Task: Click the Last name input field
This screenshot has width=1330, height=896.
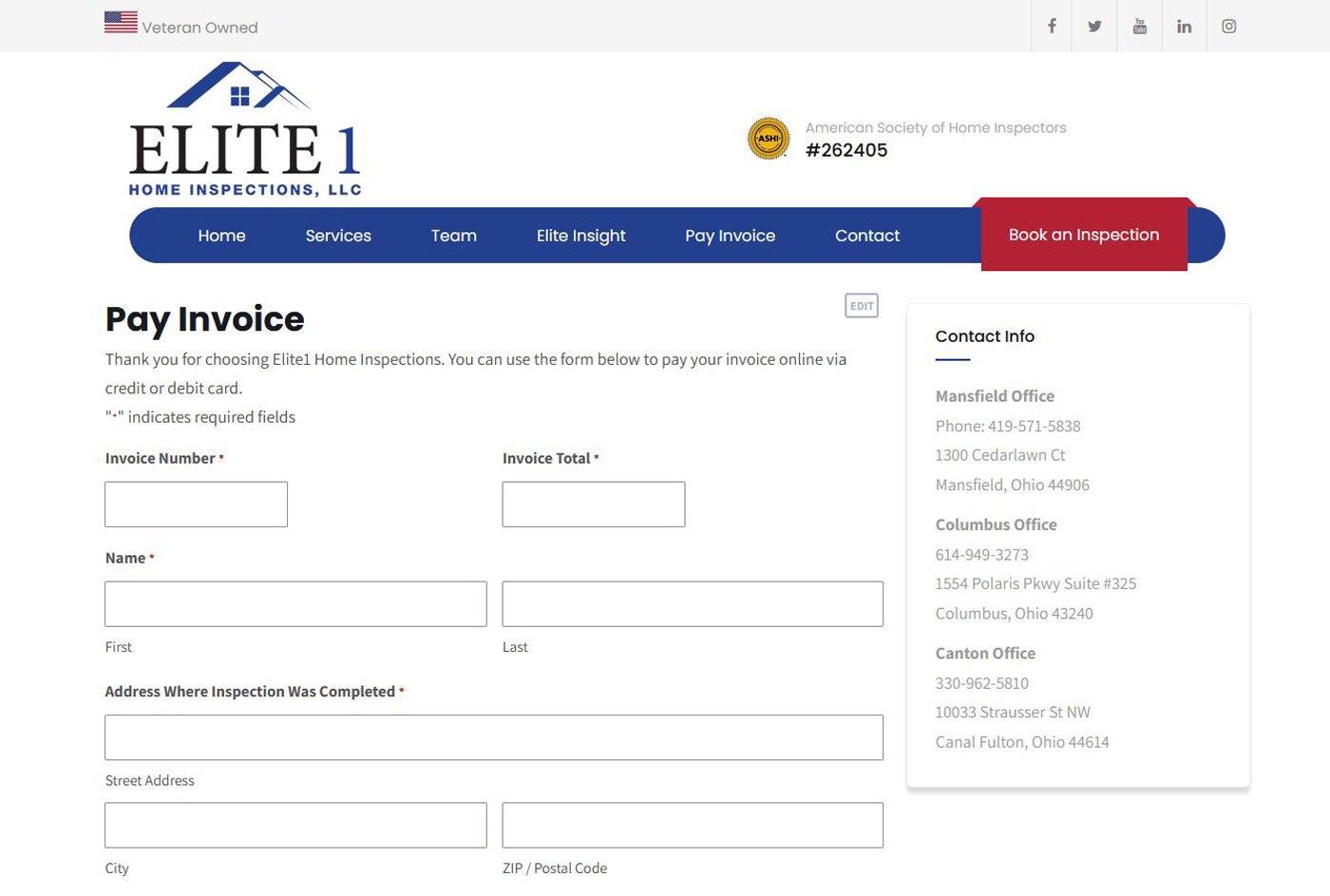Action: click(x=693, y=603)
